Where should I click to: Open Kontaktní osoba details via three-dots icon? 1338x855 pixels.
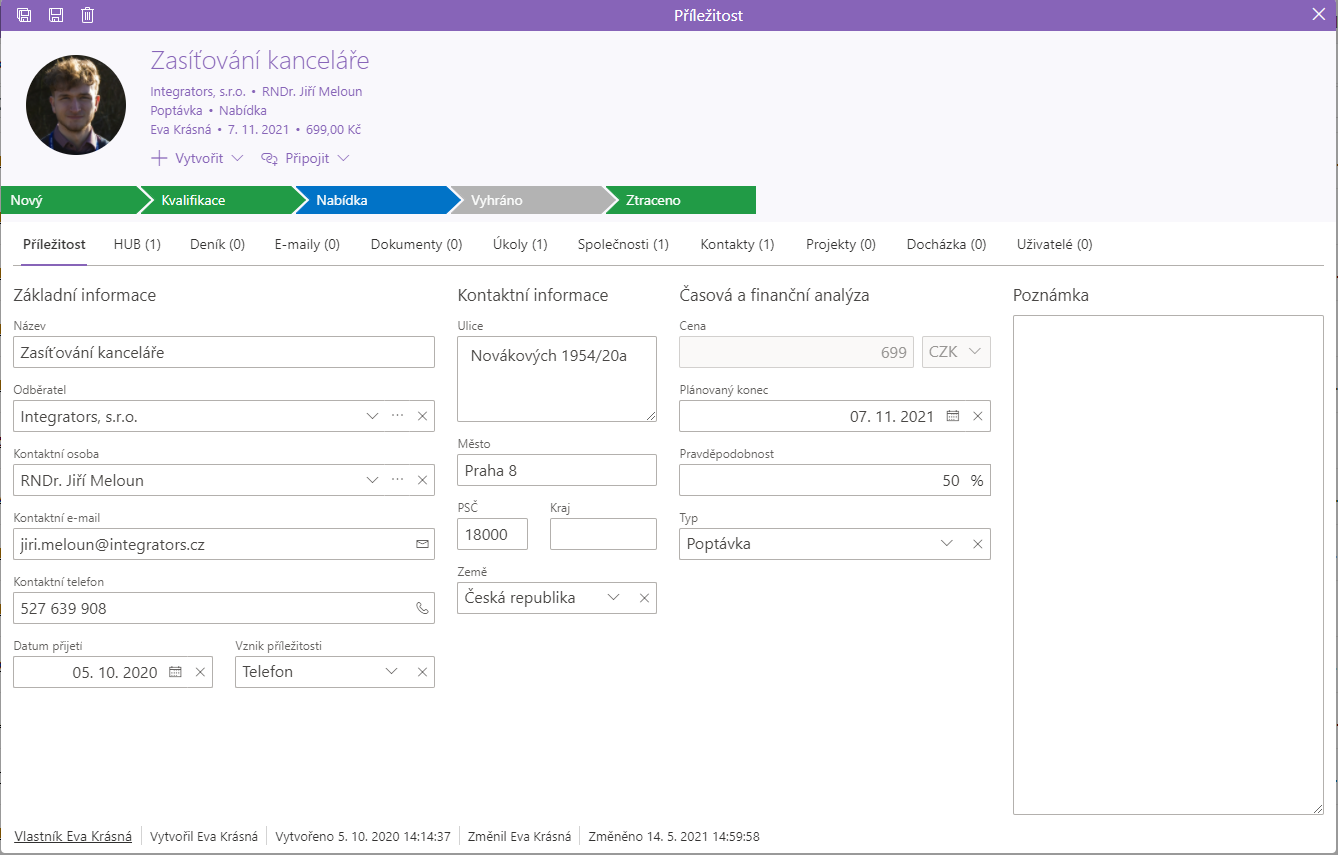(397, 480)
